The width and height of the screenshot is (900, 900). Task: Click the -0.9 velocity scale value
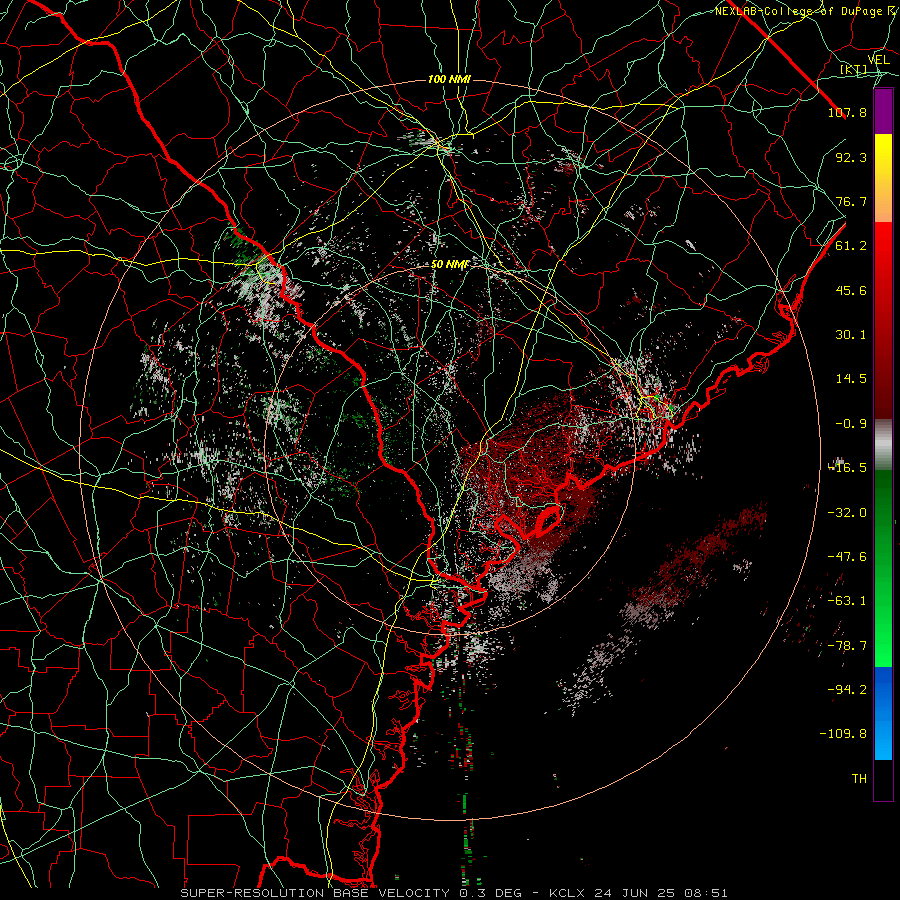(851, 424)
